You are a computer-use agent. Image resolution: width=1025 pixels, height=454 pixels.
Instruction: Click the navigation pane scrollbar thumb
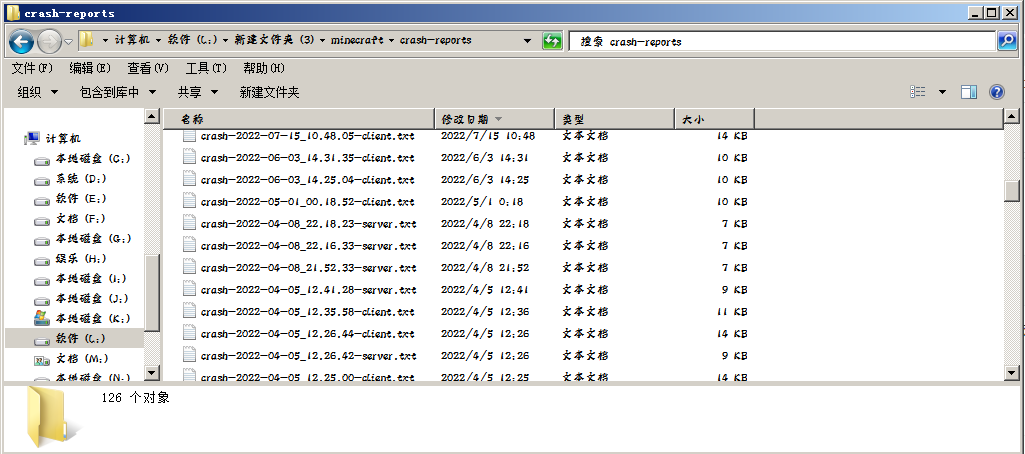152,293
